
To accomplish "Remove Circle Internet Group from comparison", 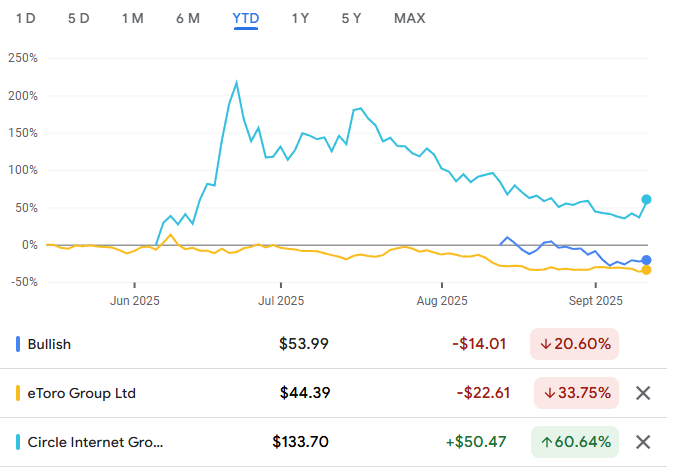I will pyautogui.click(x=643, y=442).
